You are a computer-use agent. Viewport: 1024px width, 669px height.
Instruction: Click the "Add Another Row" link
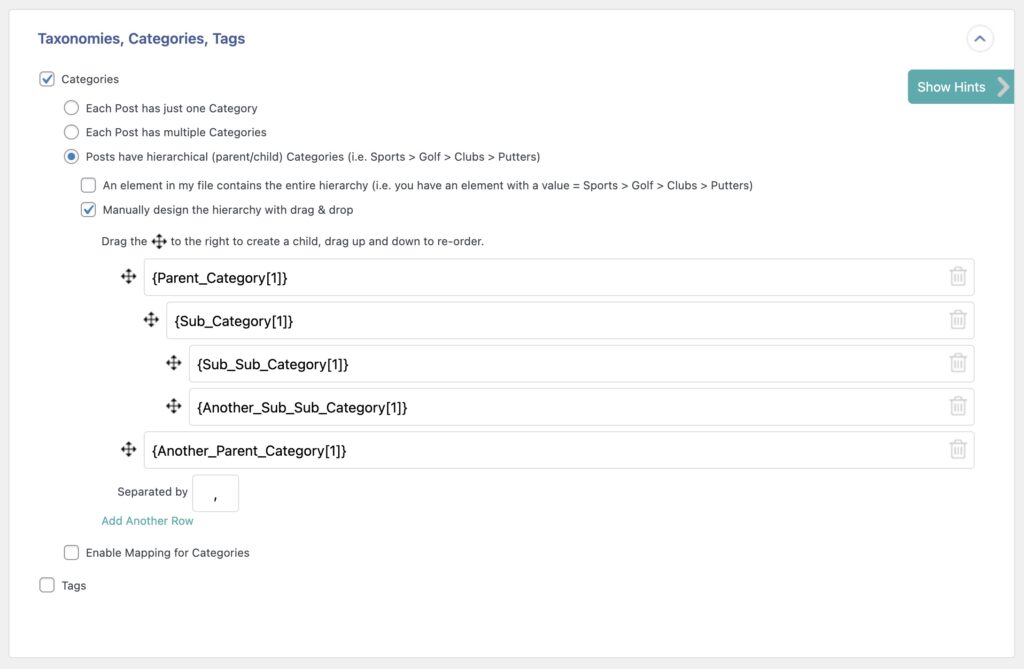(x=147, y=520)
